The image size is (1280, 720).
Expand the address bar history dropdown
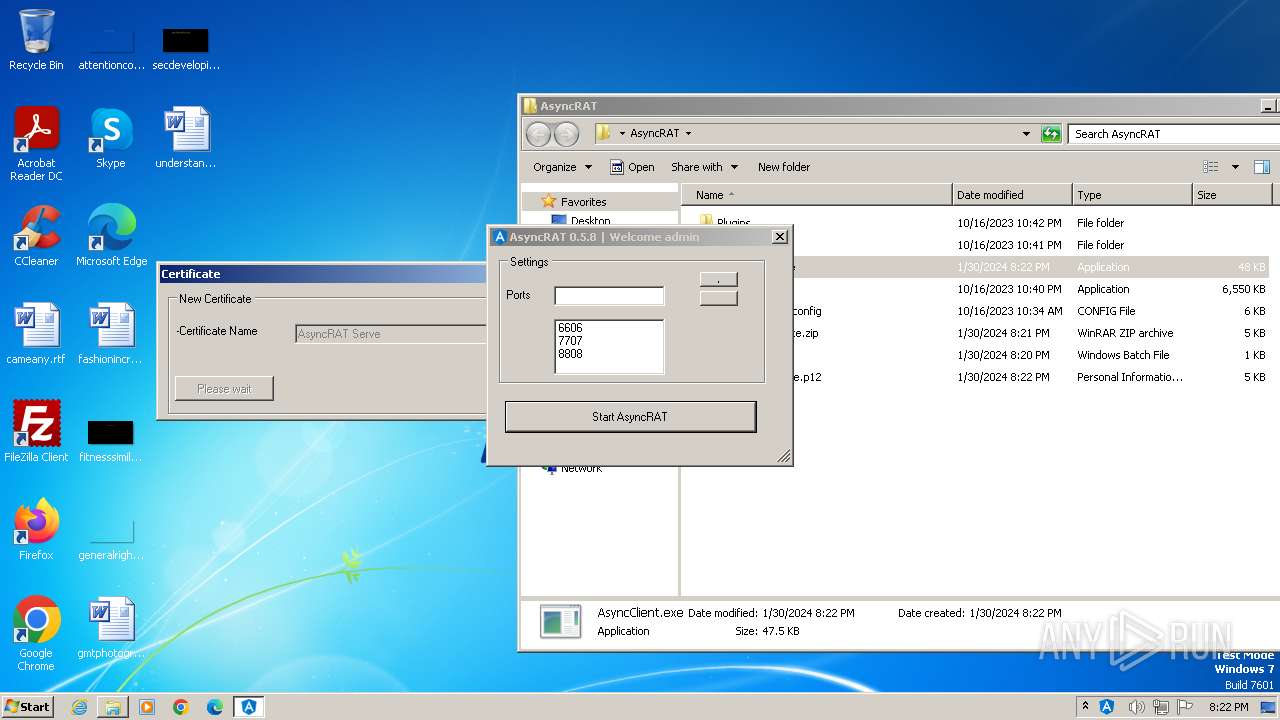(x=1026, y=133)
